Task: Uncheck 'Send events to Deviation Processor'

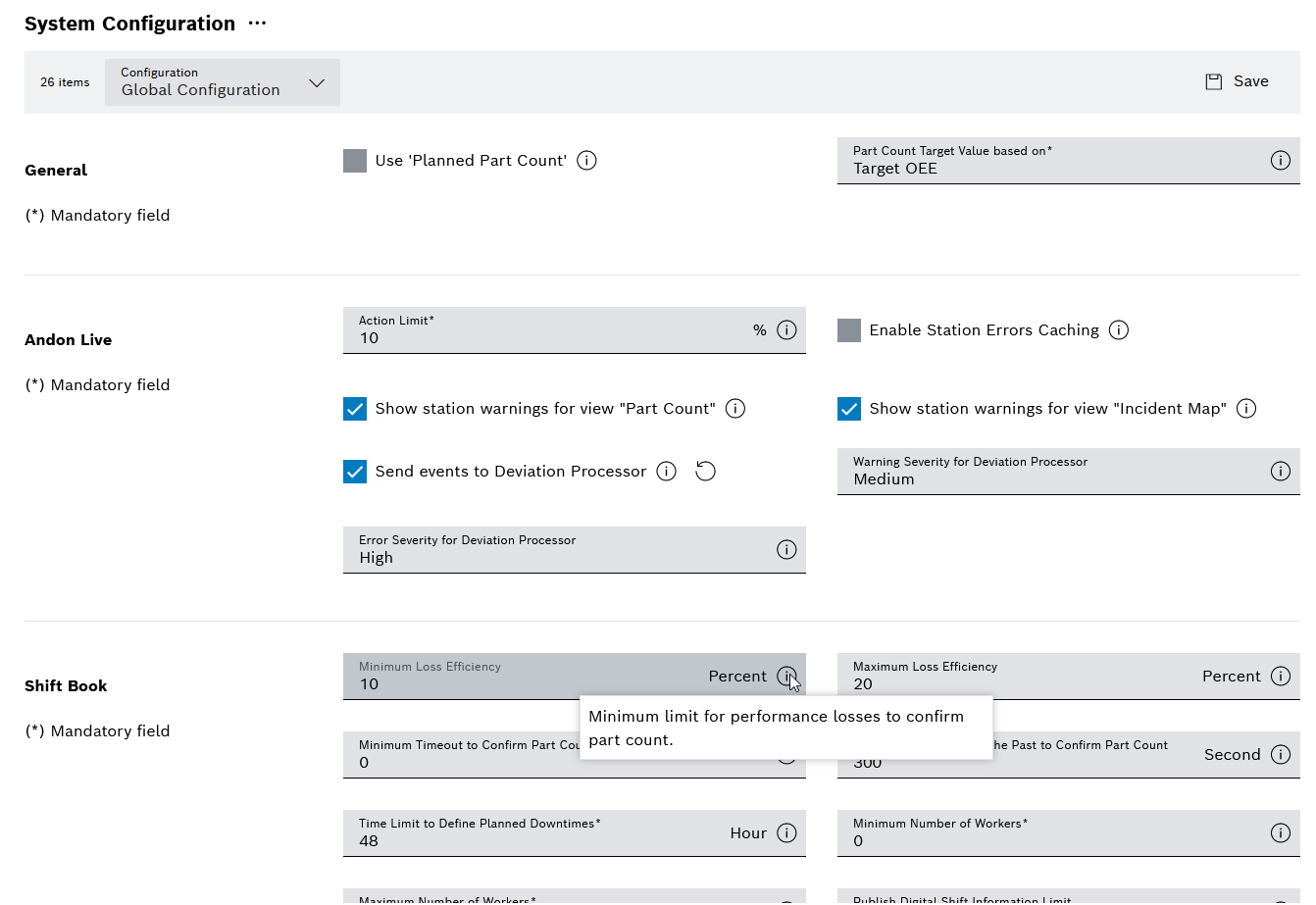Action: [355, 471]
